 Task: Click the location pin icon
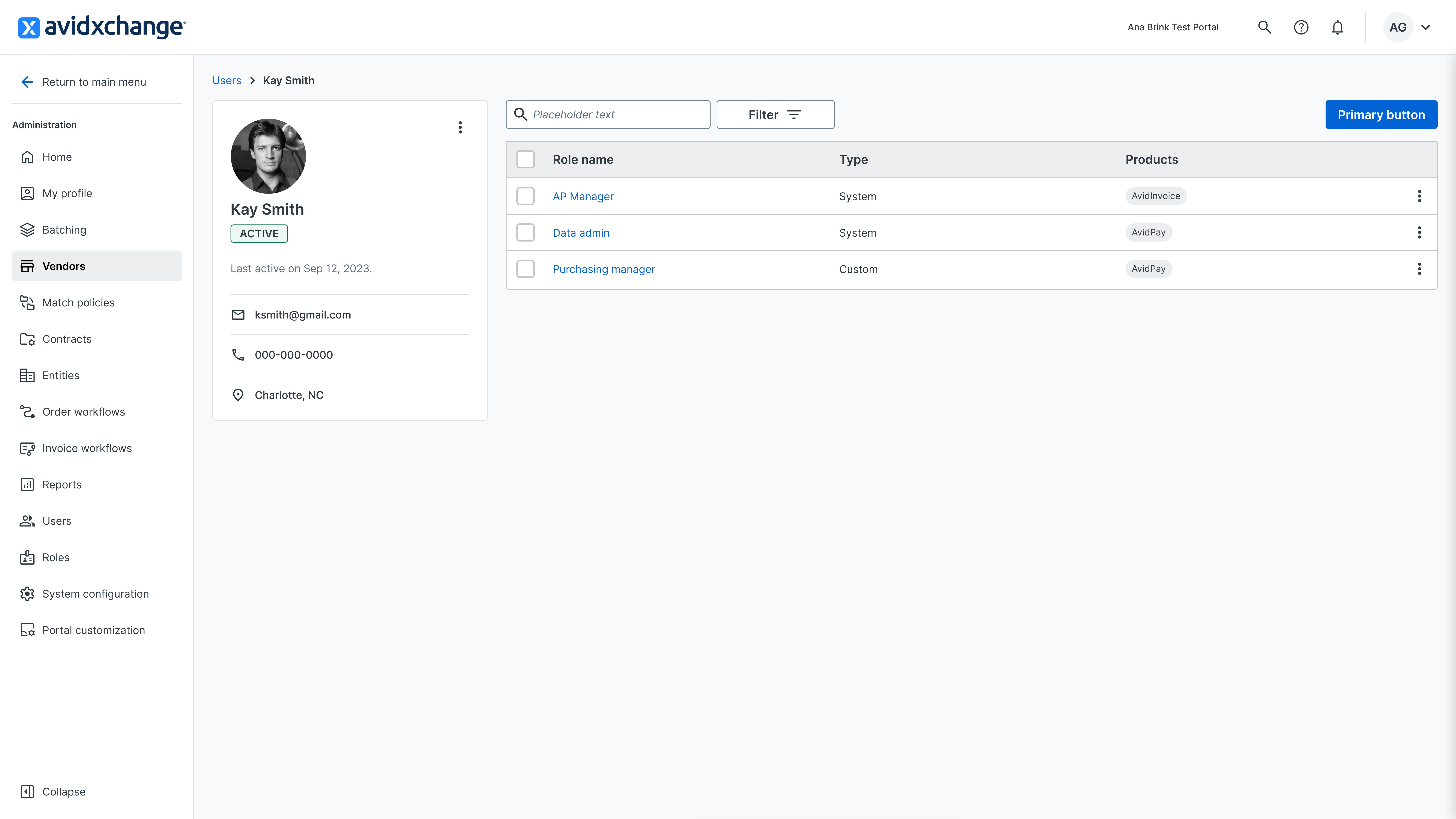[238, 395]
